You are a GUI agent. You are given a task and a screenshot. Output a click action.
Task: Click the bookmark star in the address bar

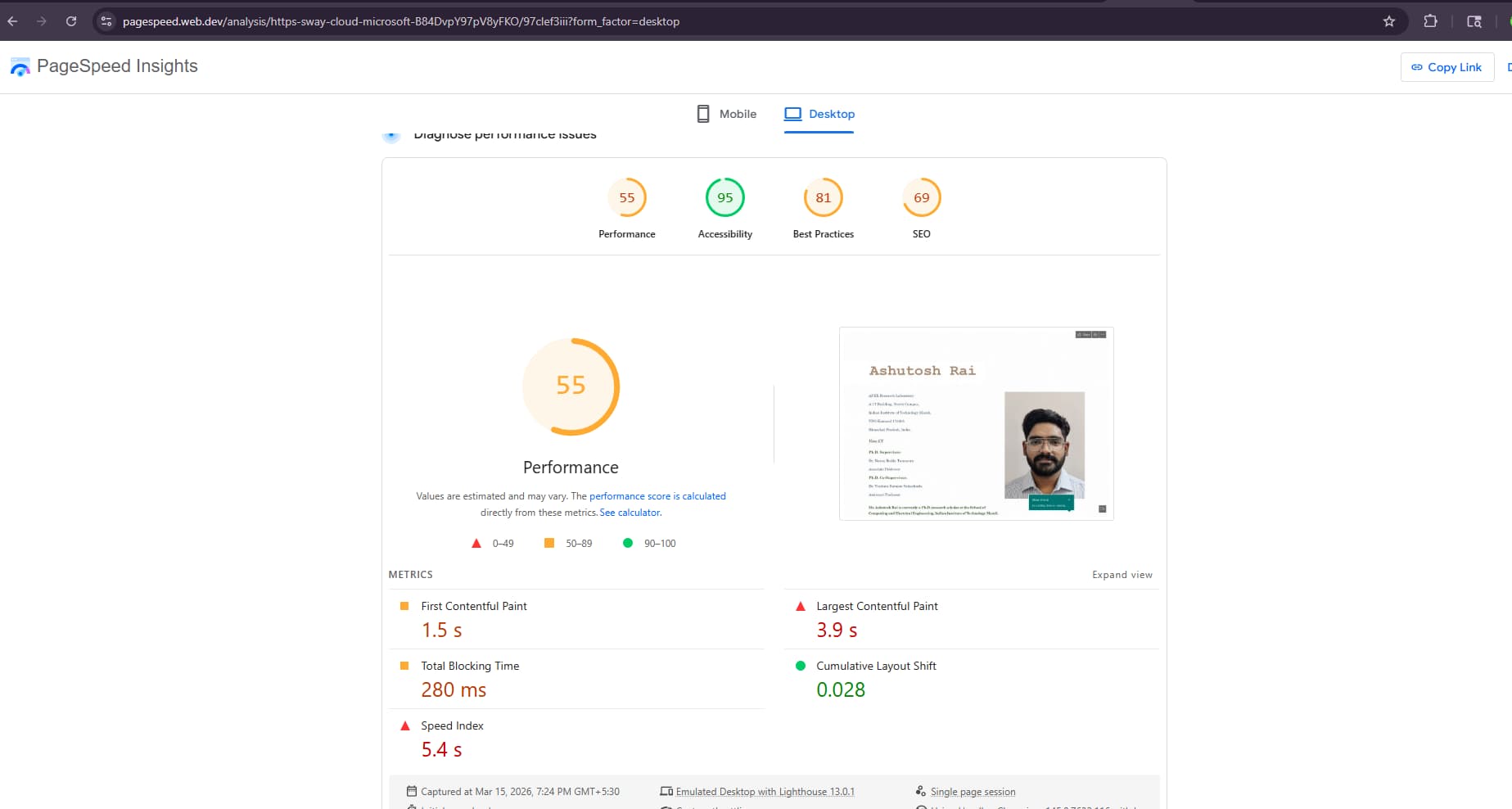(x=1389, y=21)
